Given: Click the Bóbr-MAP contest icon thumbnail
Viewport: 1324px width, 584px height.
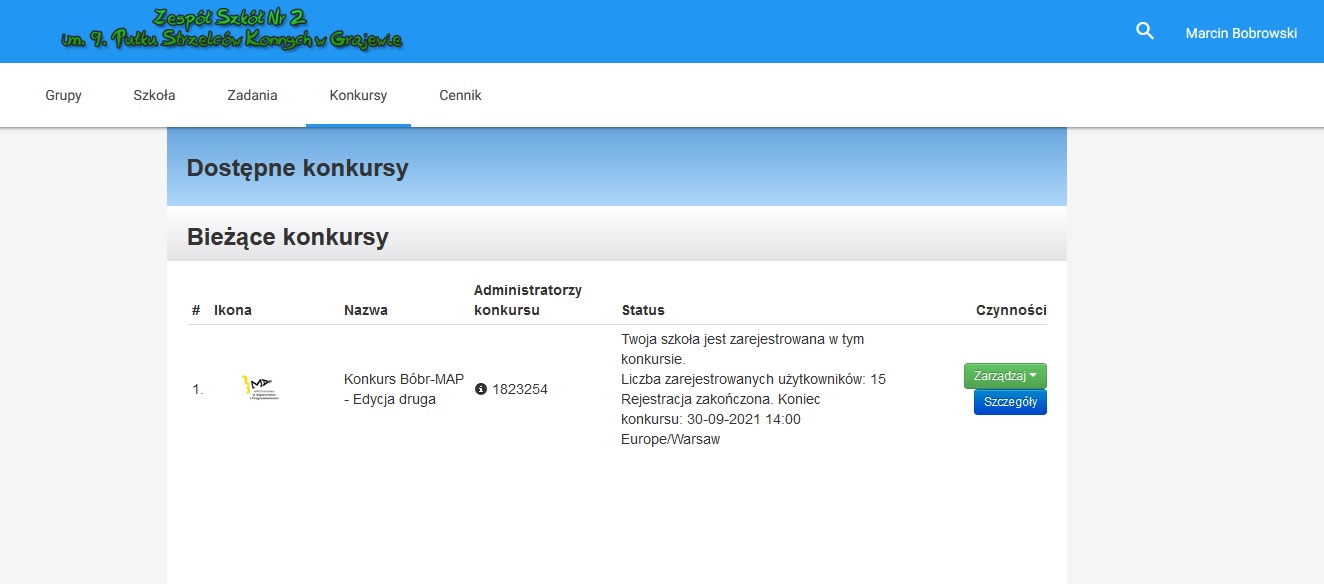Looking at the screenshot, I should pos(260,388).
